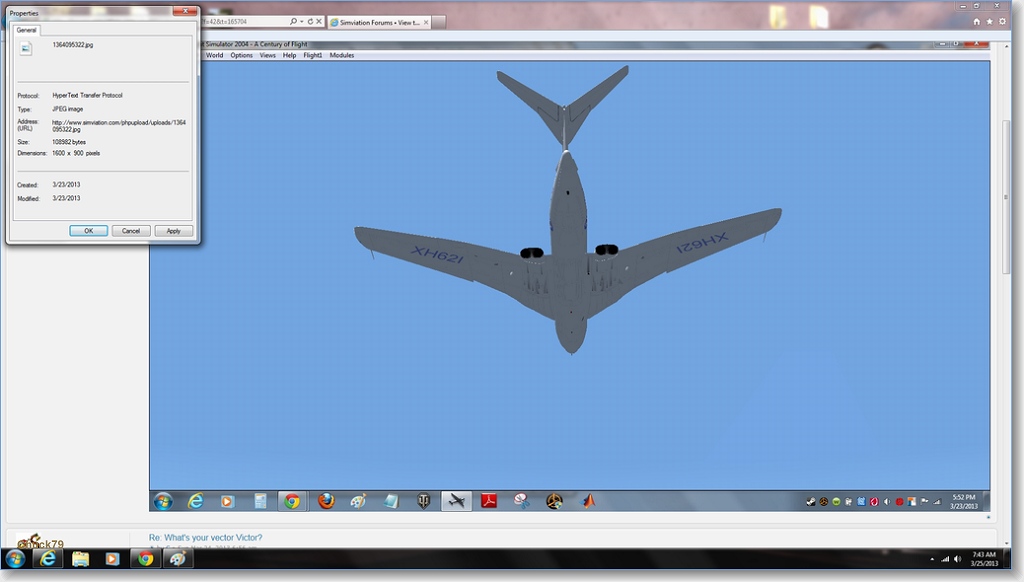Open the Options menu in Flight Simulator screenshot
Screen dimensions: 1024x582
pos(242,56)
